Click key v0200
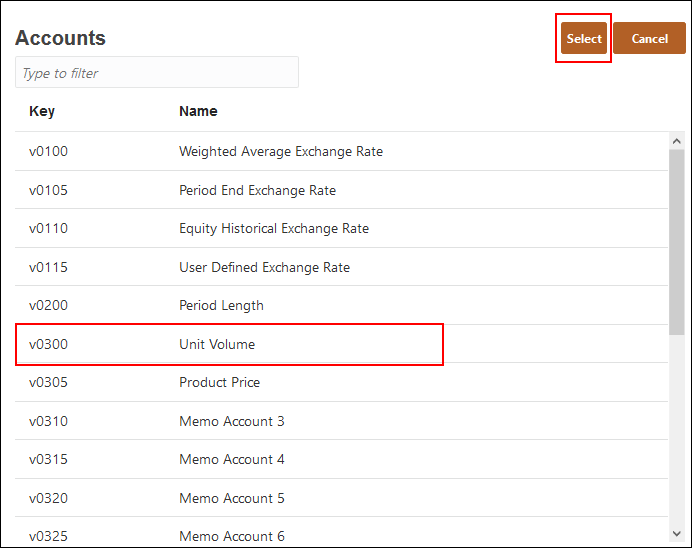The height and width of the screenshot is (548, 692). 49,305
